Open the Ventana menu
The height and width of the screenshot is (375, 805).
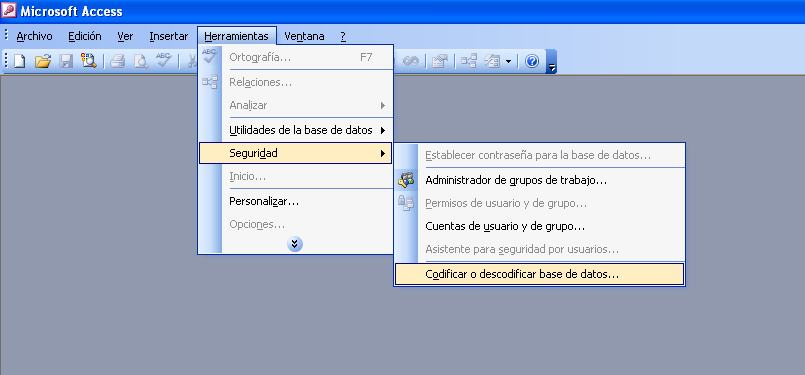[304, 36]
